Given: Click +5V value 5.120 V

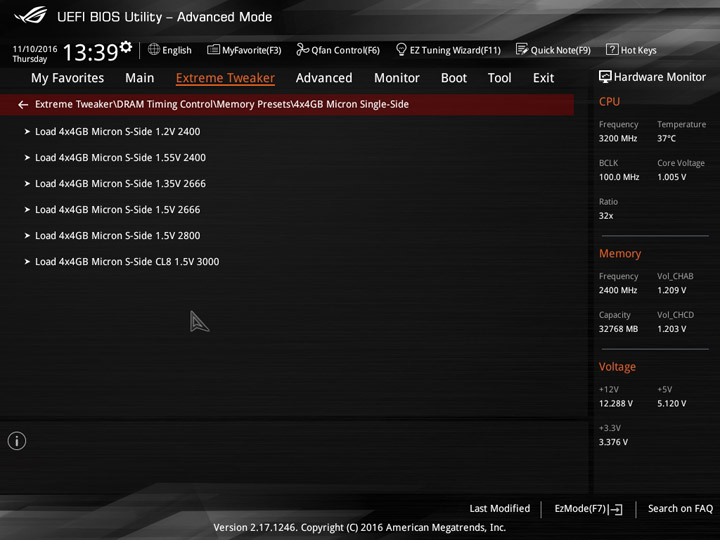Looking at the screenshot, I should click(x=671, y=404).
